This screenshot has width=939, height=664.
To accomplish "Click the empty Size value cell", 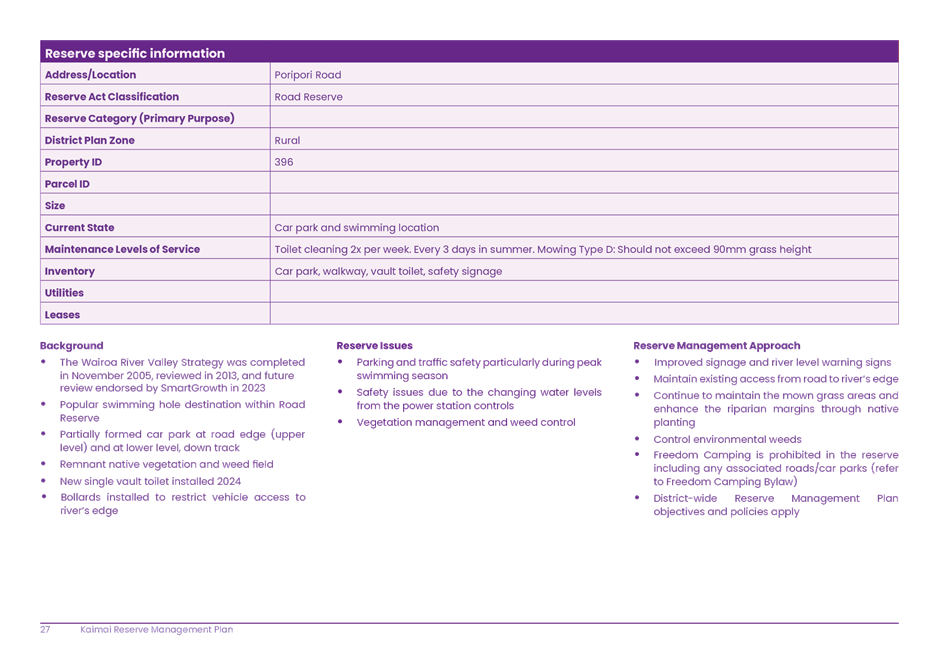I will (x=583, y=206).
